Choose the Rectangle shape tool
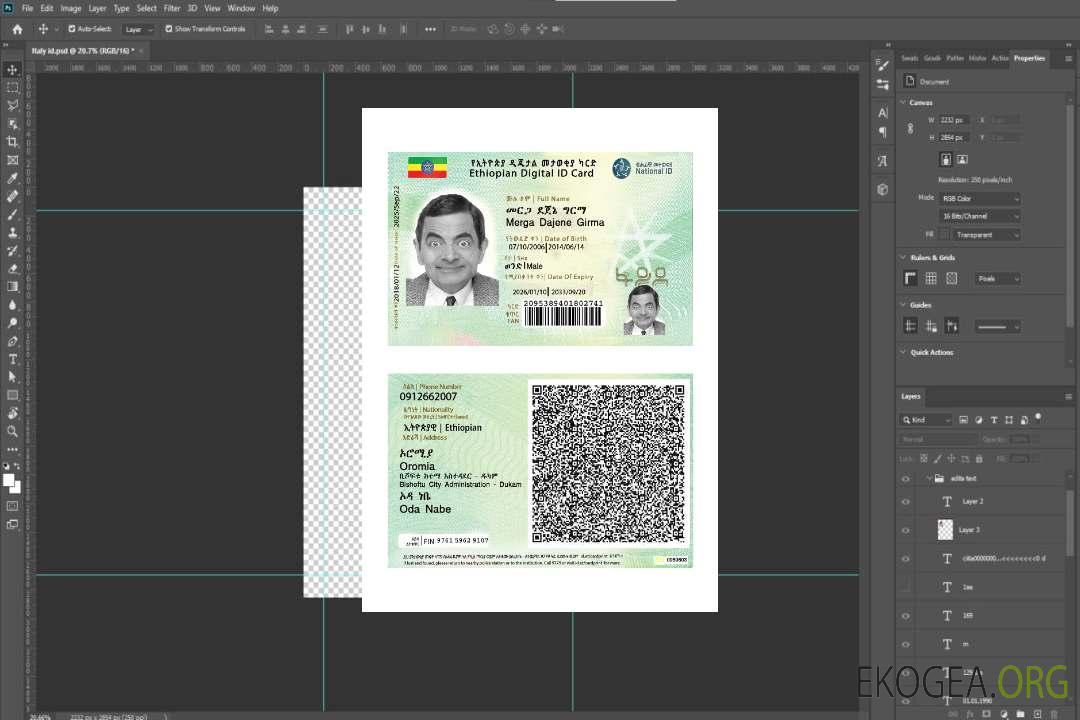 click(12, 395)
